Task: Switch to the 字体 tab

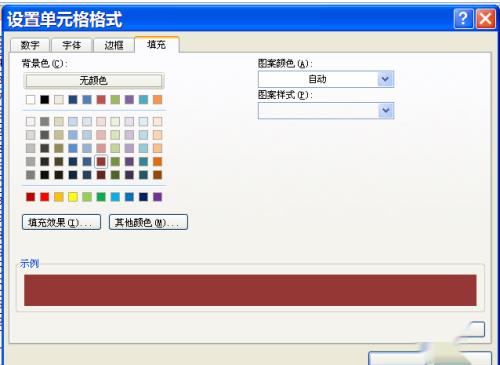Action: coord(72,45)
